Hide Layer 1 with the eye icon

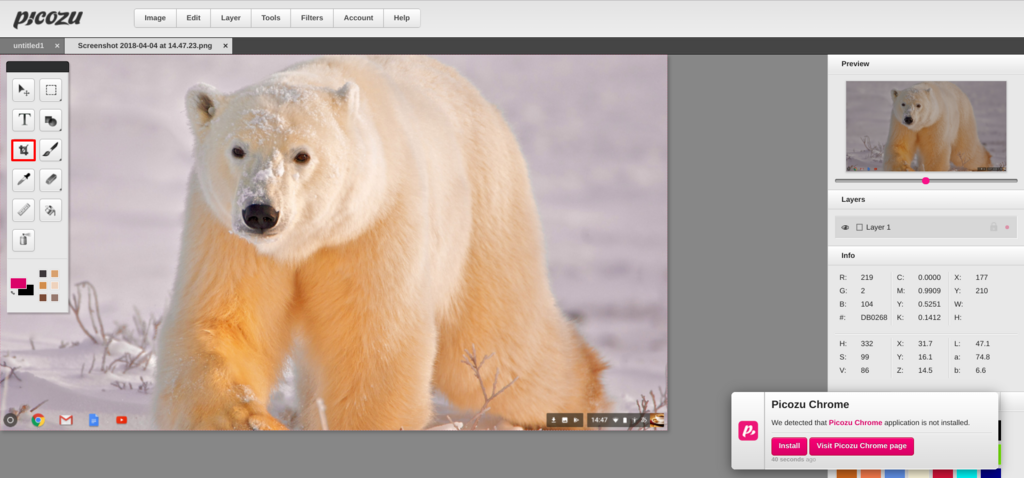coord(845,227)
